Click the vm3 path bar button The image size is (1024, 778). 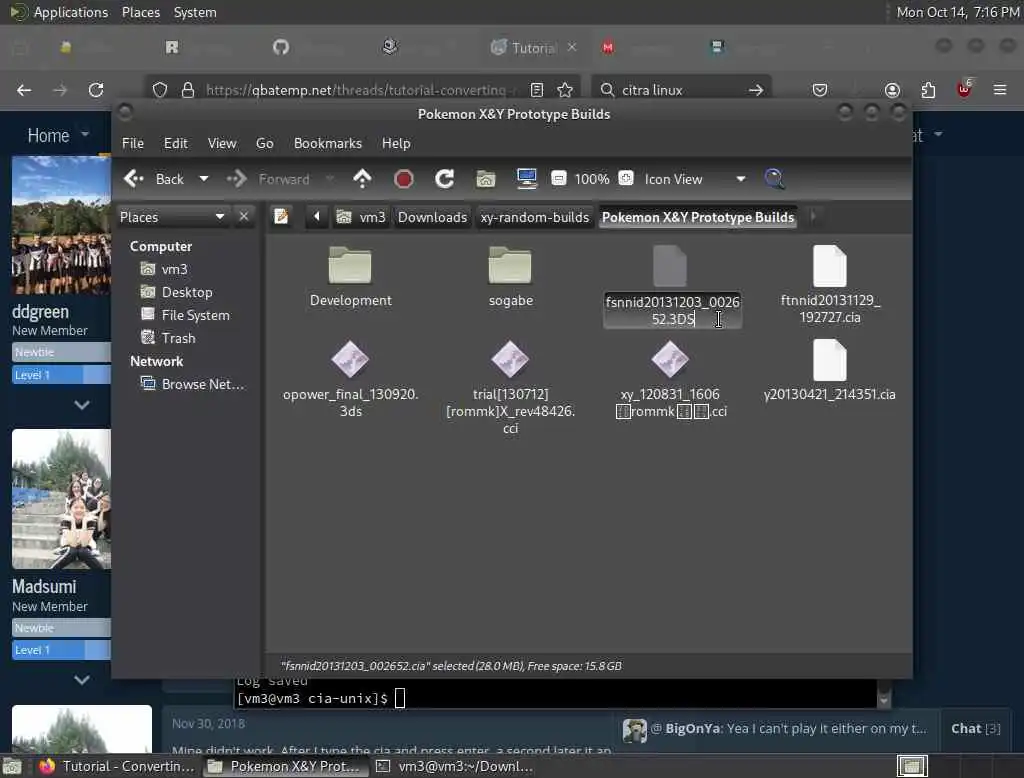tap(361, 217)
